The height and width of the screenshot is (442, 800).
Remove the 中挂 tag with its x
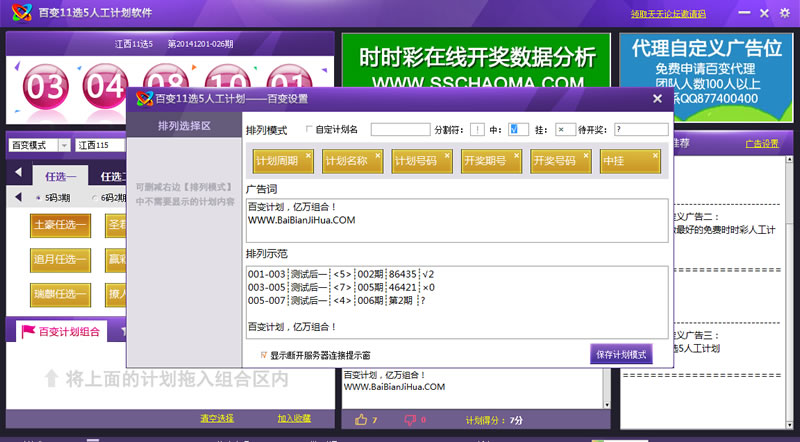coord(655,155)
